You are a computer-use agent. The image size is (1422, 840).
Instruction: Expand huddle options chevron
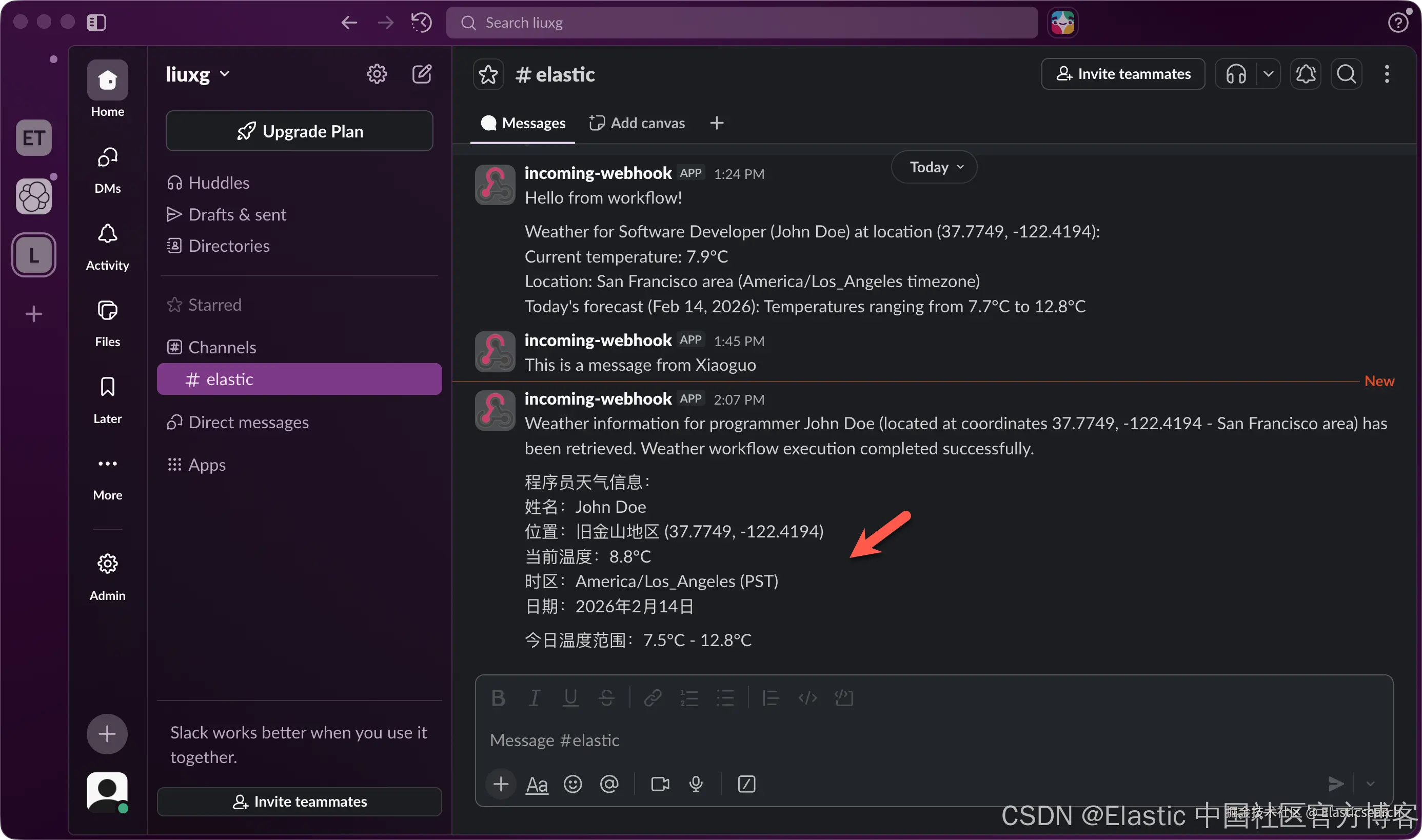[x=1269, y=74]
